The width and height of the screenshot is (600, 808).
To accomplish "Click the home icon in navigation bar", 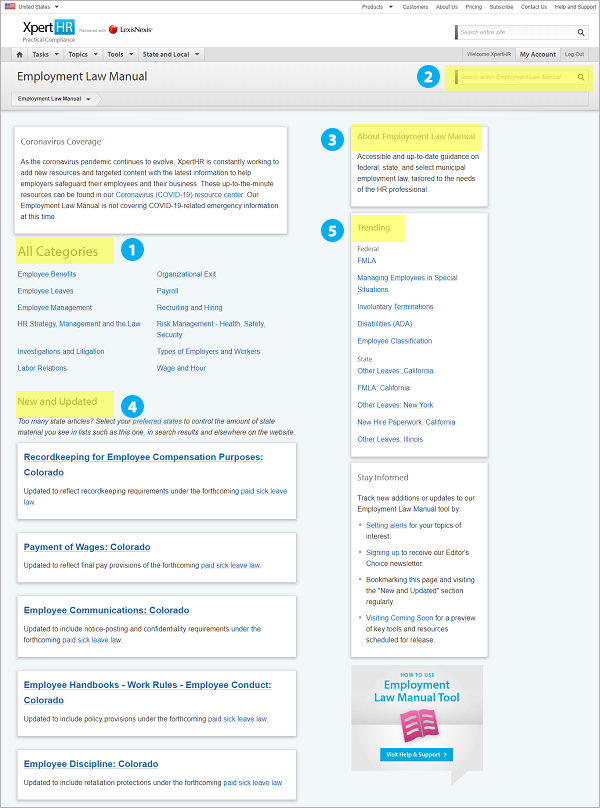I will point(20,54).
